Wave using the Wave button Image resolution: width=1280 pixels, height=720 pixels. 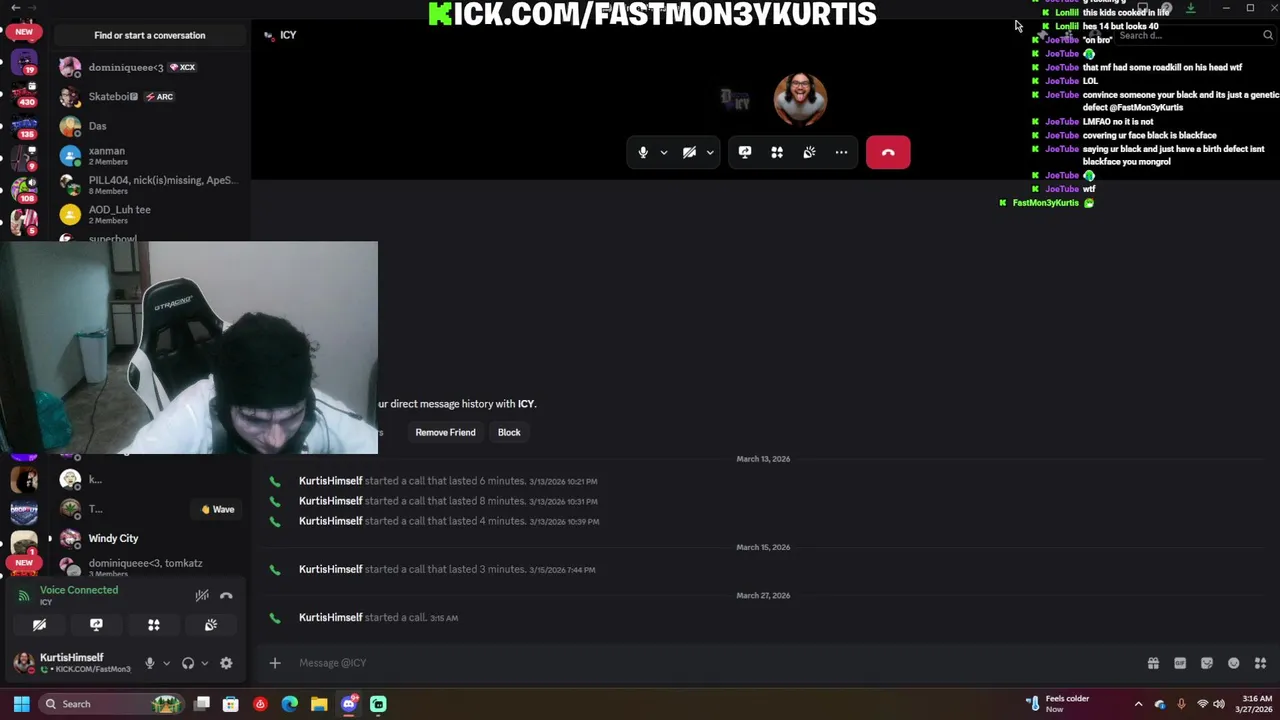(218, 509)
